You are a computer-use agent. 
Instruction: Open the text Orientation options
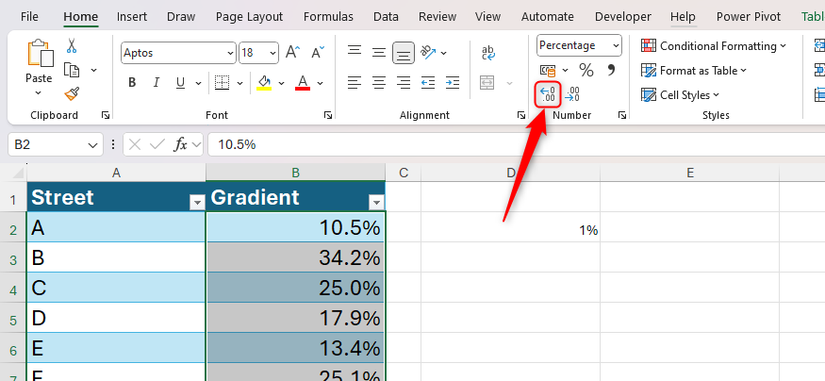[429, 53]
